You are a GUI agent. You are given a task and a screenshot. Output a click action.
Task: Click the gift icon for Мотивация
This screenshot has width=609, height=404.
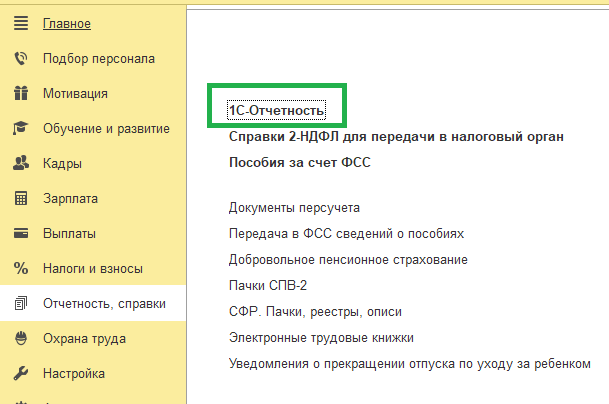tap(20, 93)
